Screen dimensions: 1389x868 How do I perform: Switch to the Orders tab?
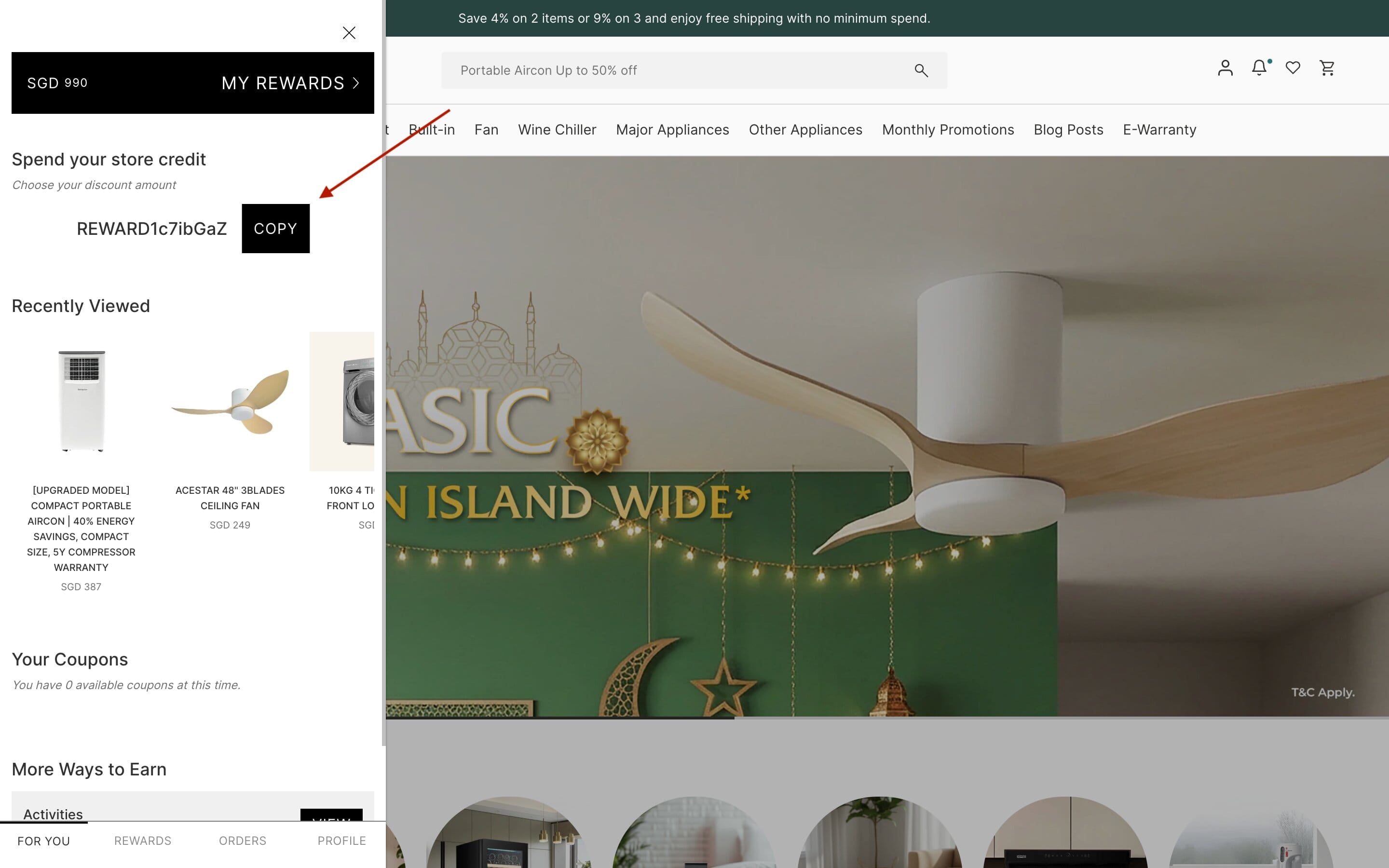(242, 841)
